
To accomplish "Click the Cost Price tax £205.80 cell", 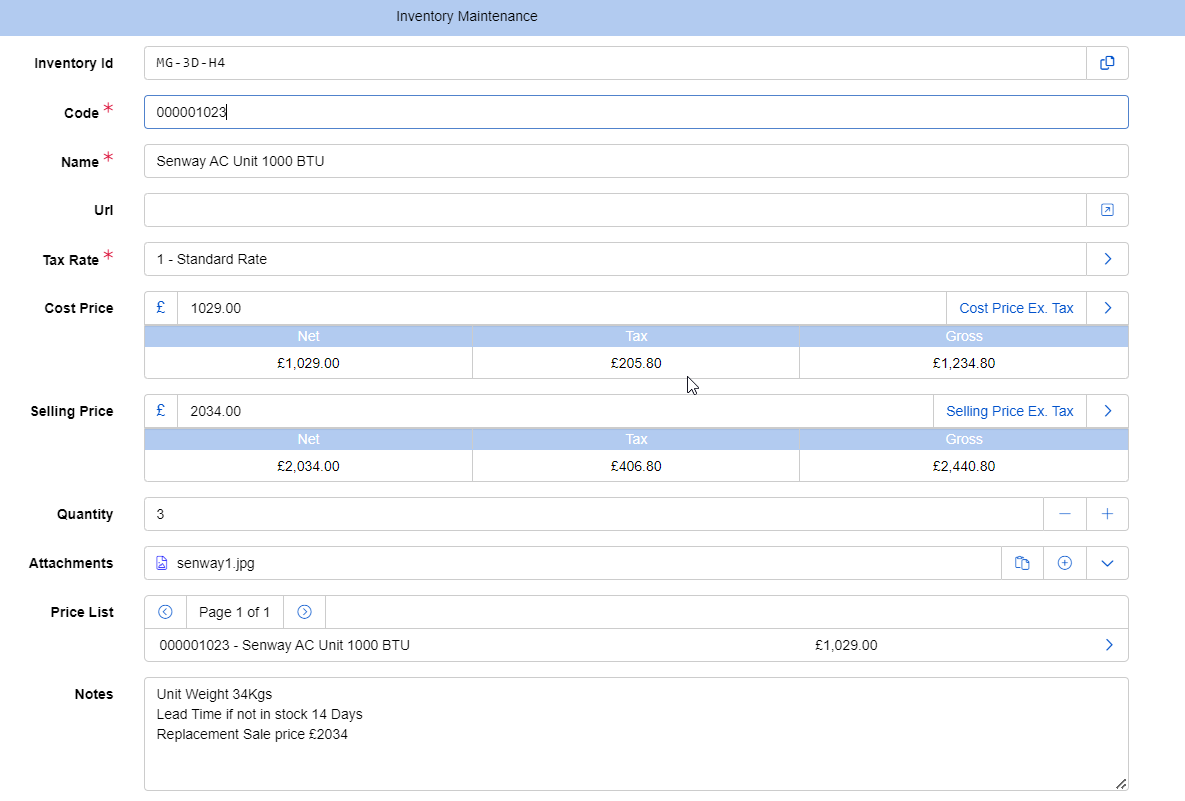I will 636,363.
